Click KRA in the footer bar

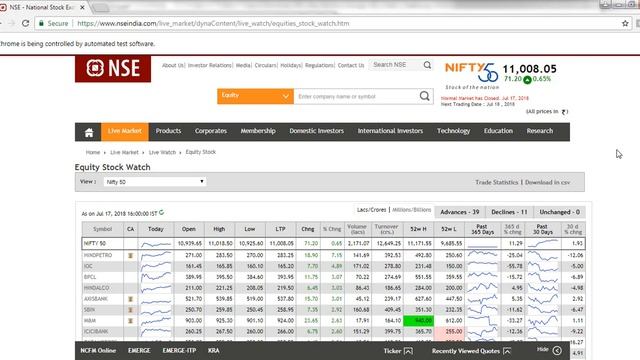[x=213, y=351]
